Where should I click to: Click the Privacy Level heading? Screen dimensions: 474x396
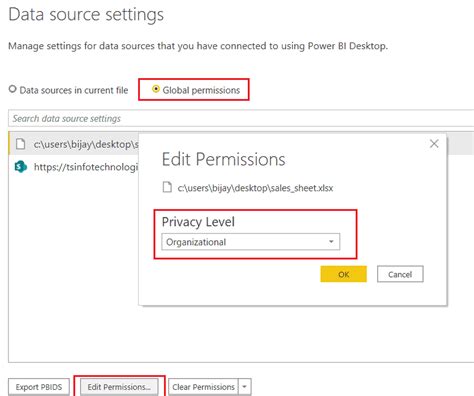198,222
